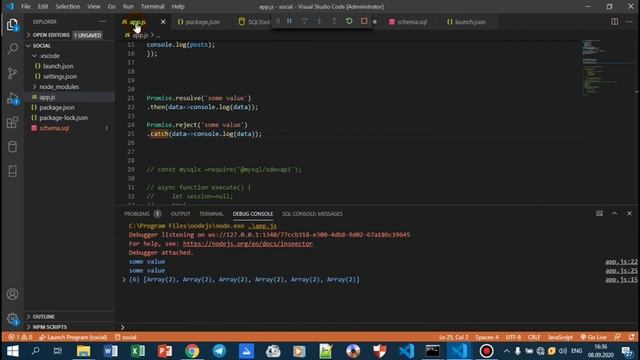640x360 pixels.
Task: Open notifications bell in status bar
Action: point(631,337)
